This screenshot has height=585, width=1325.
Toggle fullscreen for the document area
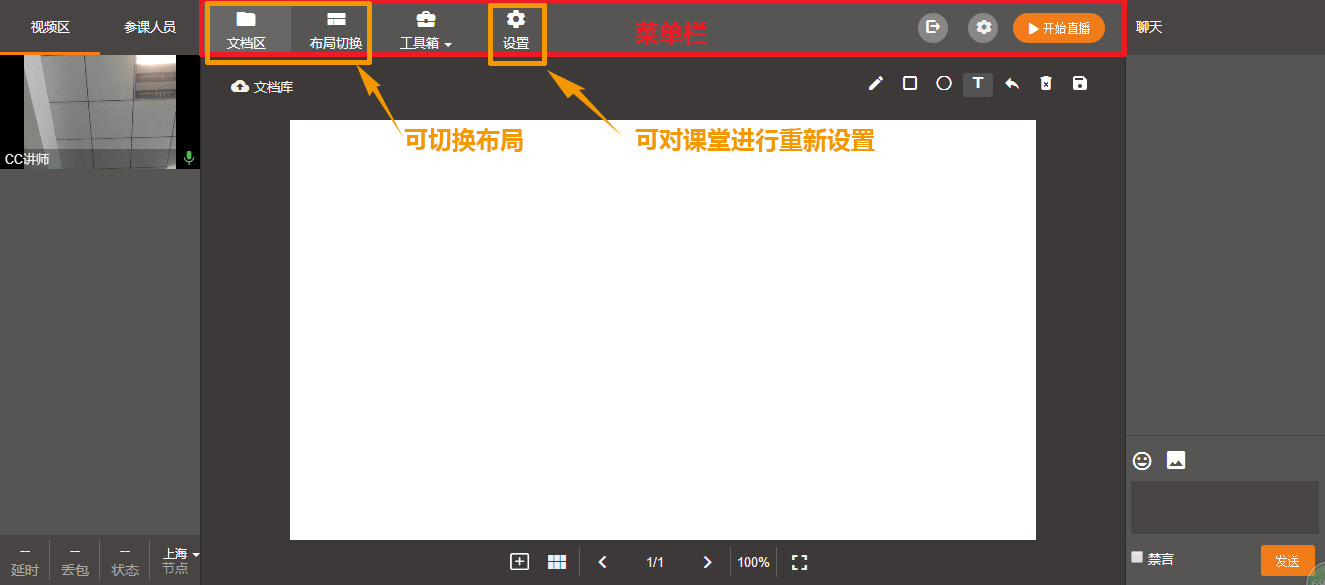[x=799, y=562]
